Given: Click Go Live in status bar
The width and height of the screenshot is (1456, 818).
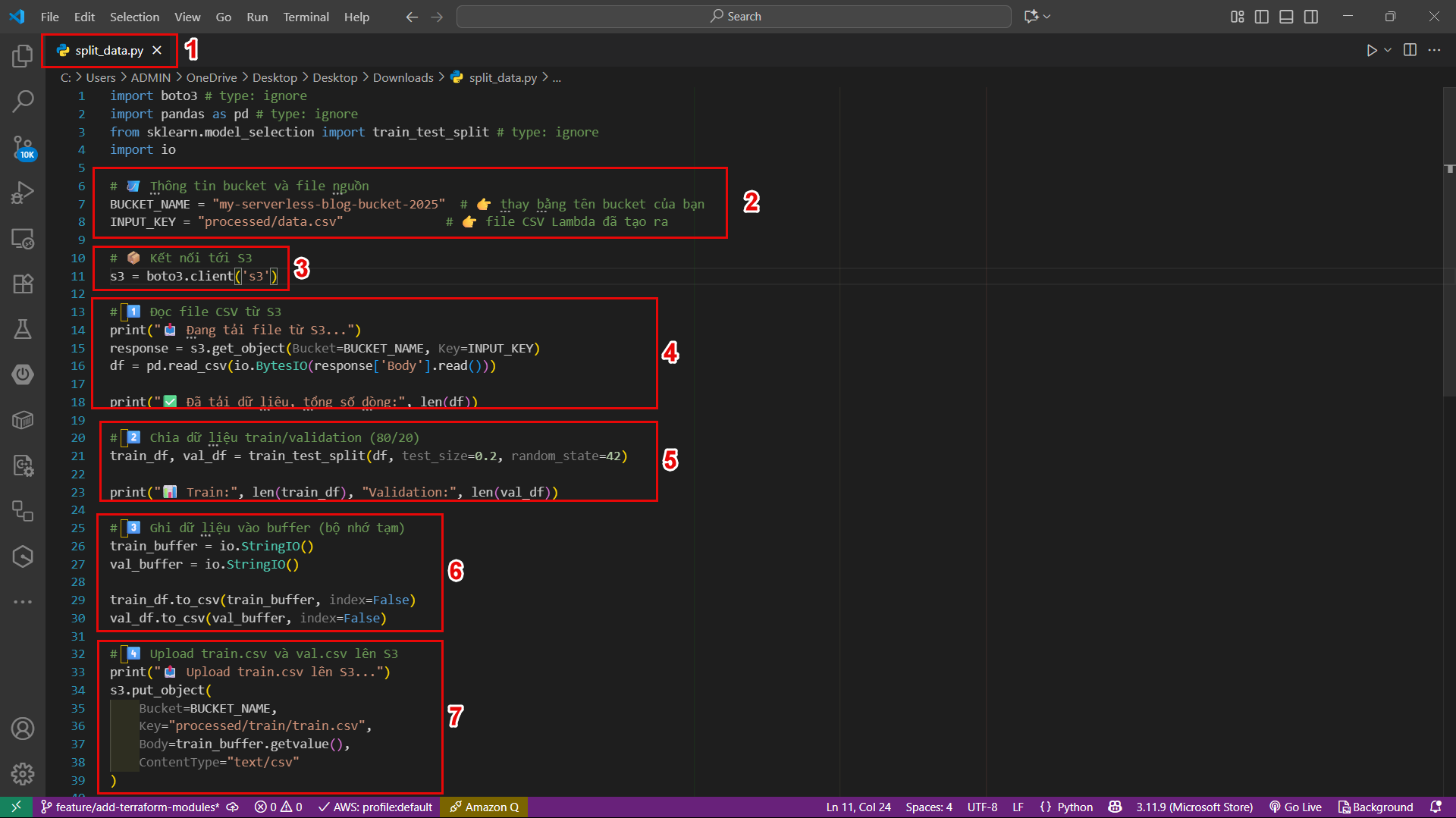Looking at the screenshot, I should [x=1295, y=807].
